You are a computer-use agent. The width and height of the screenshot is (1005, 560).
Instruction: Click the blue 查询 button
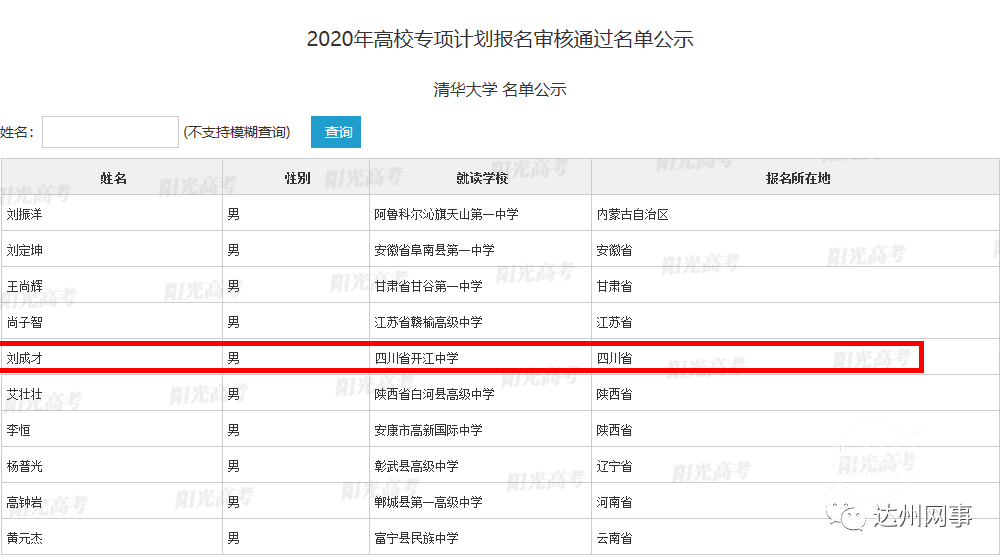[336, 132]
